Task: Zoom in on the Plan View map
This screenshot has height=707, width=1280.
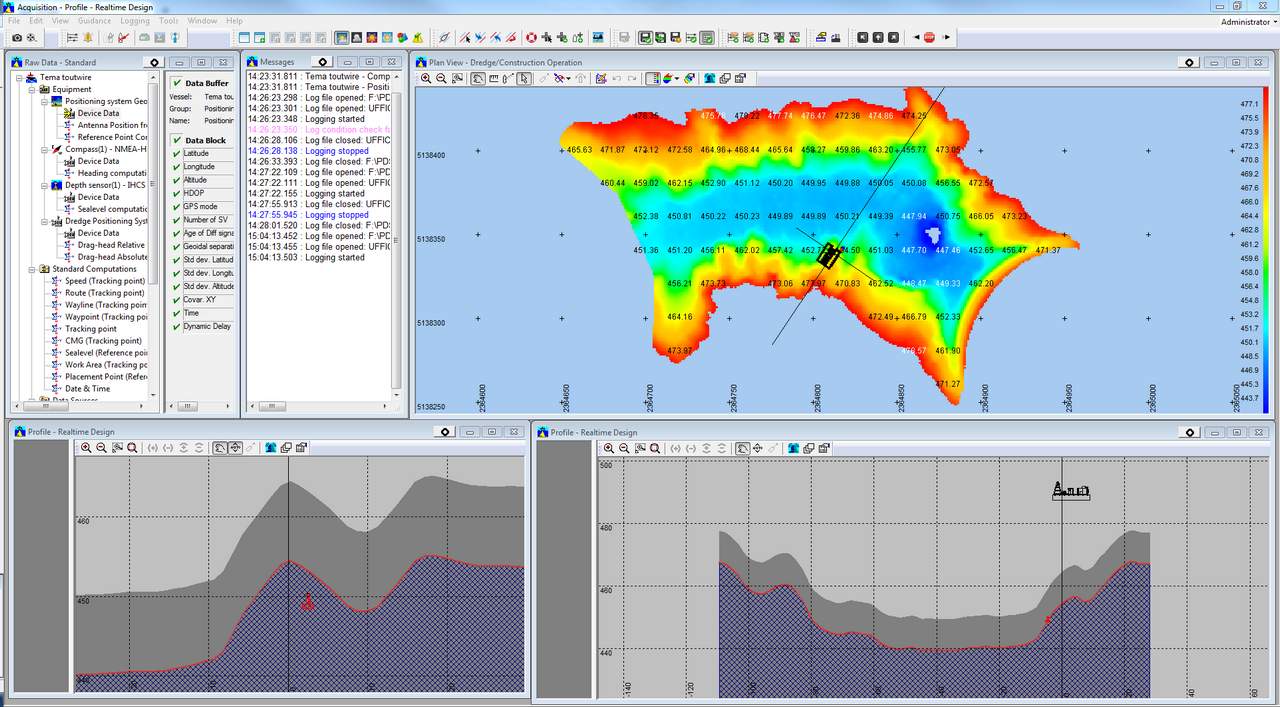Action: (x=426, y=78)
